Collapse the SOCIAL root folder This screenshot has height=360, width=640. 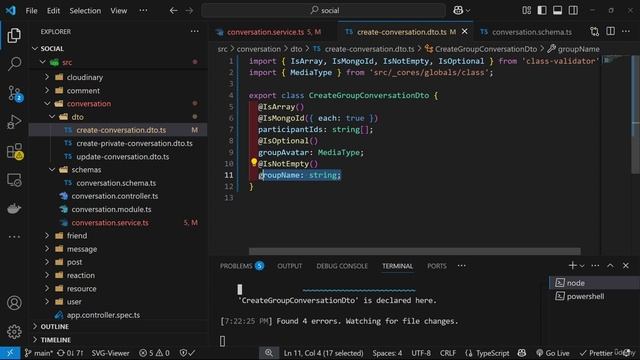pos(35,49)
